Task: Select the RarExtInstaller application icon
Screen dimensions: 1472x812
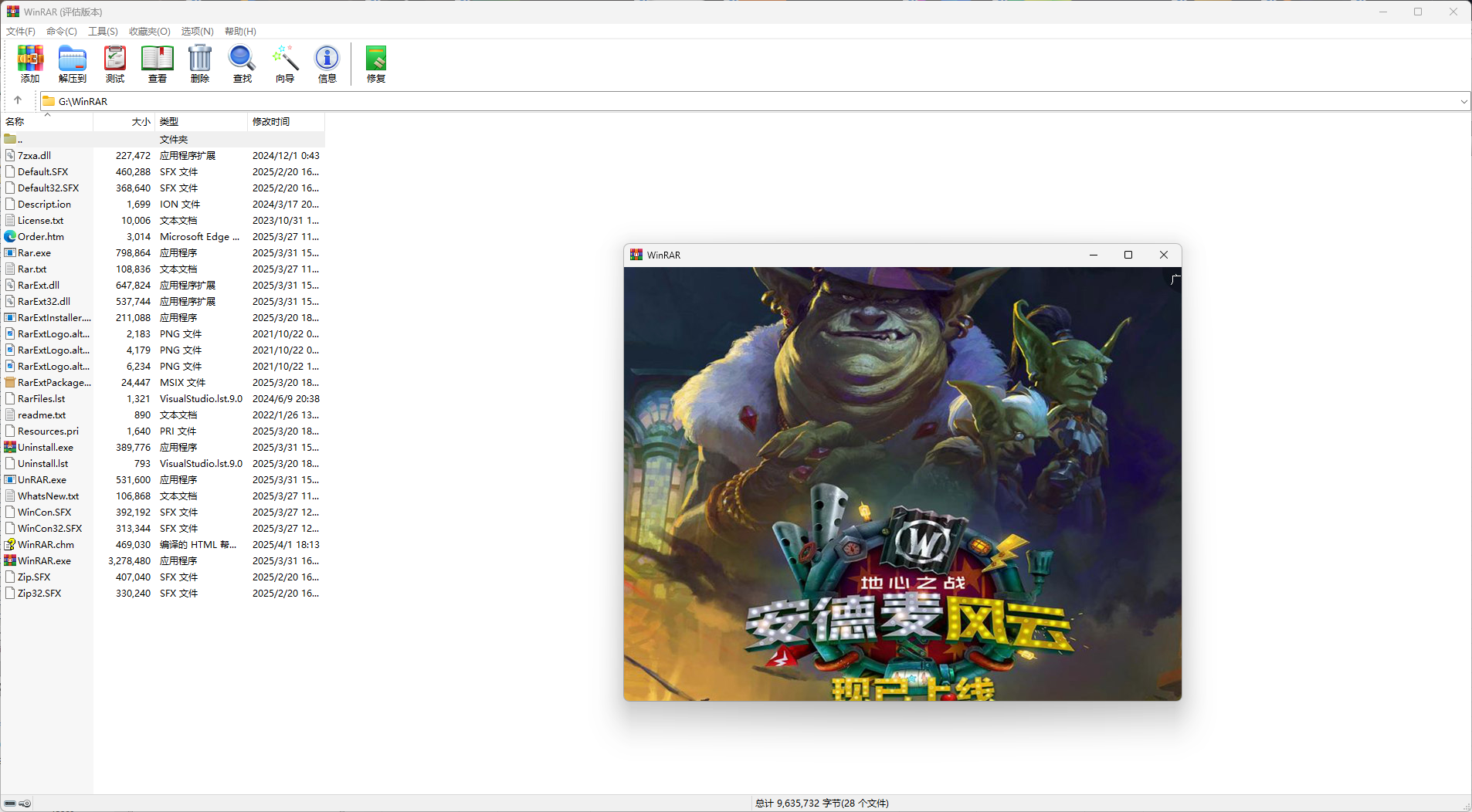Action: pos(10,317)
